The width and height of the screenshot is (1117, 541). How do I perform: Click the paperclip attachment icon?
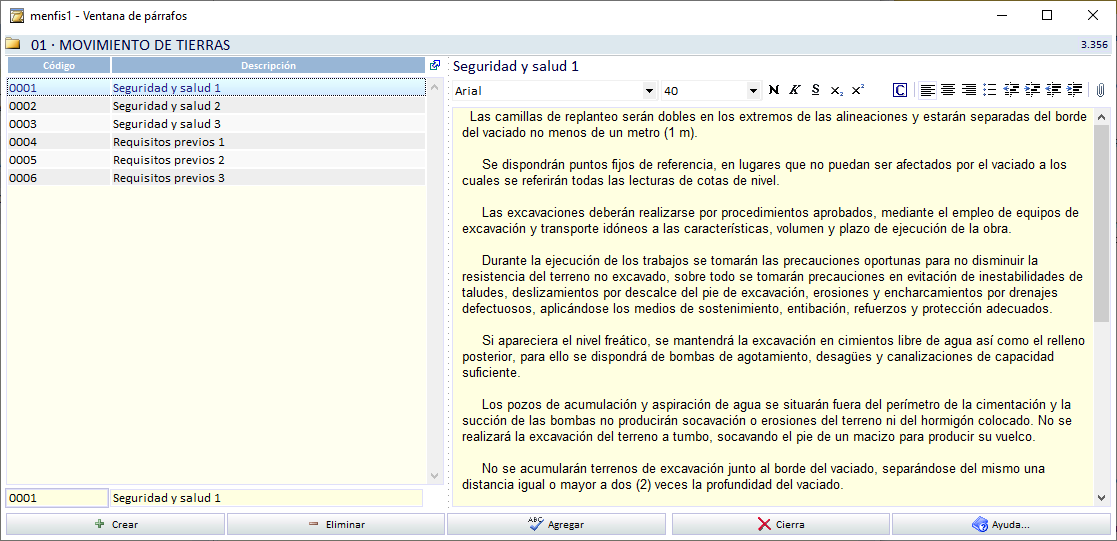1100,90
